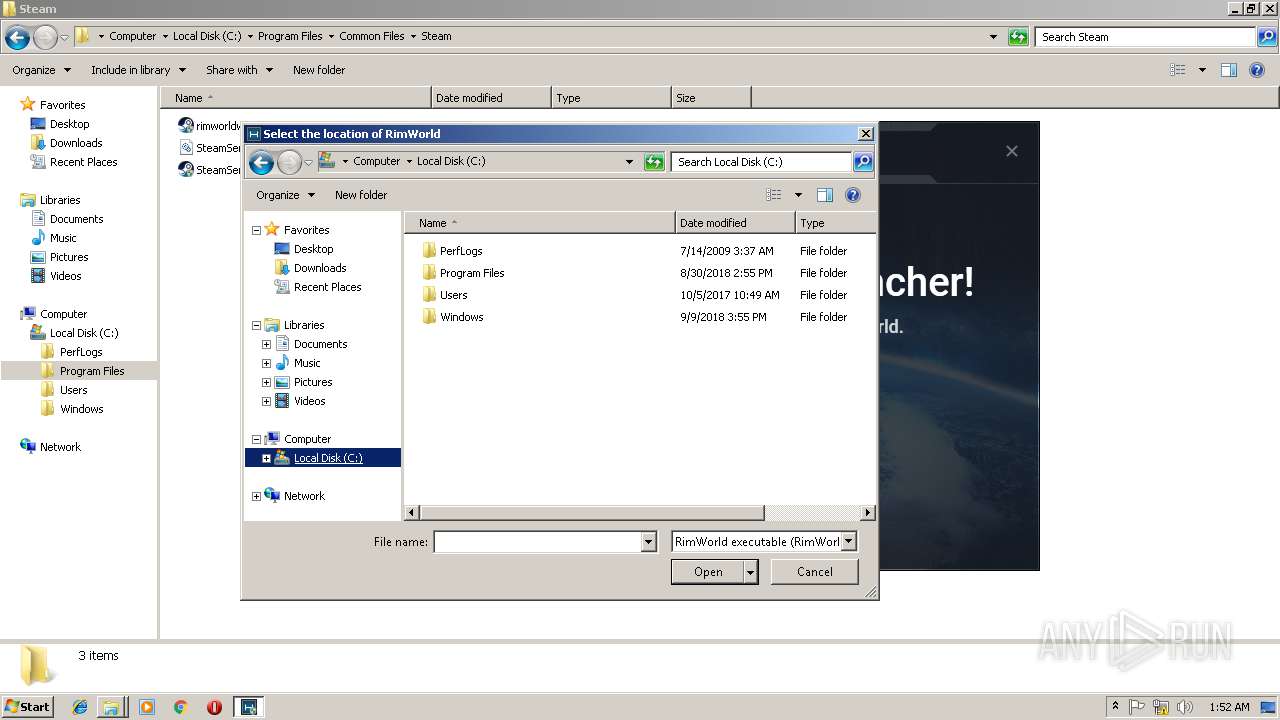Refresh the Steam Explorer window address bar
Viewport: 1280px width, 720px height.
[x=1018, y=37]
